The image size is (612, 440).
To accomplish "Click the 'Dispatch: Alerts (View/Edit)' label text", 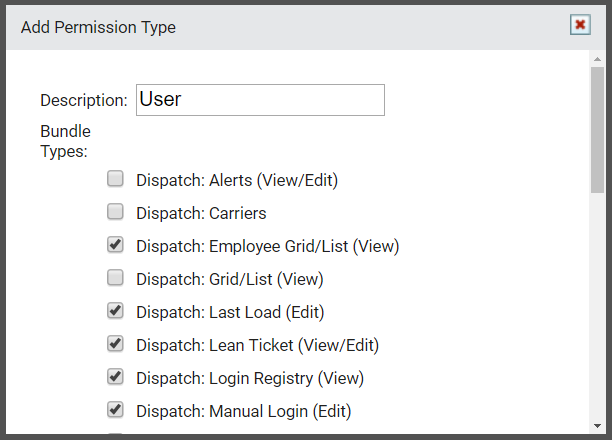I will (237, 181).
